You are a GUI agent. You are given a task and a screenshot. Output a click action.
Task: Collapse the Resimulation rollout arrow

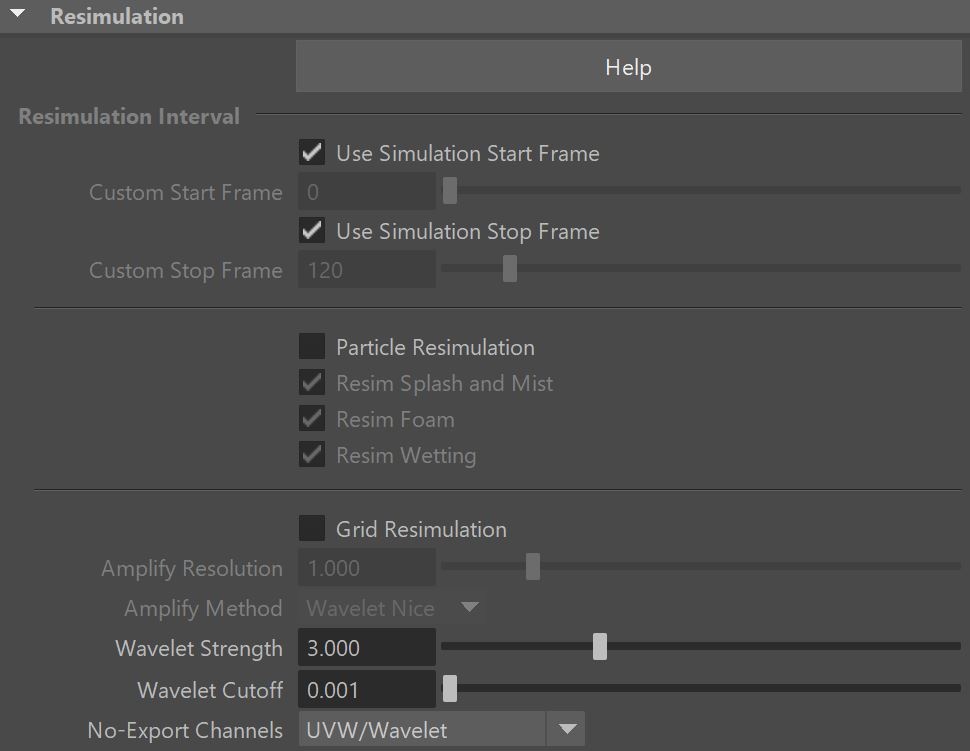(x=18, y=14)
